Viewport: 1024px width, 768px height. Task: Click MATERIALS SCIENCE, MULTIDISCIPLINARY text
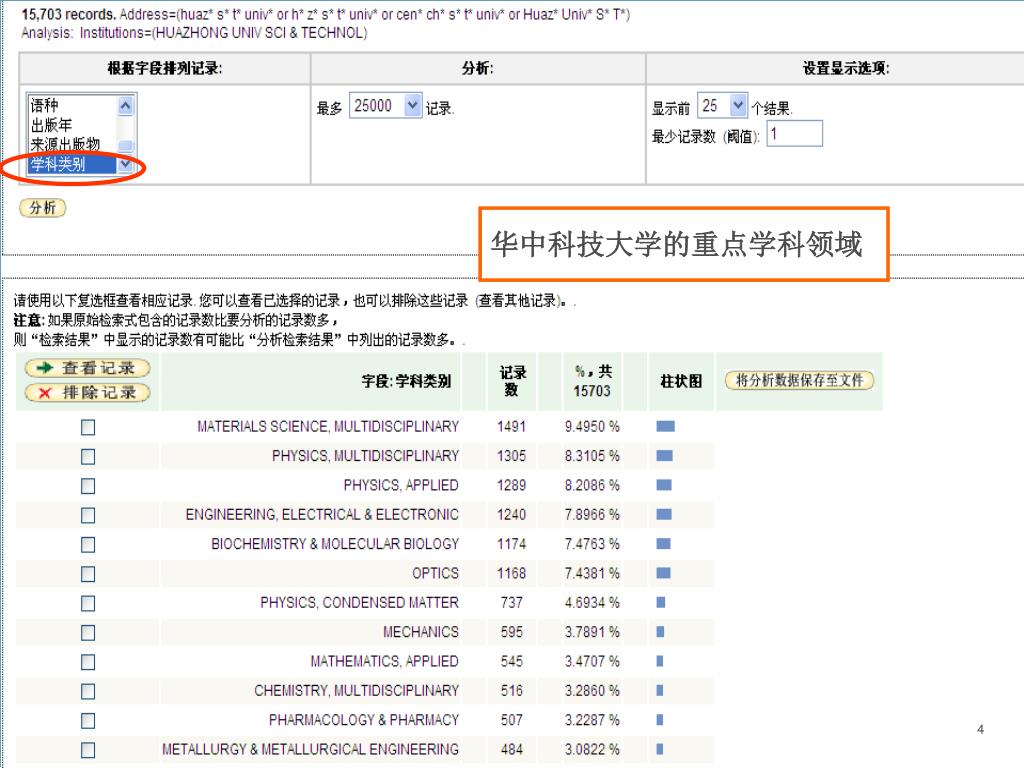[x=328, y=426]
